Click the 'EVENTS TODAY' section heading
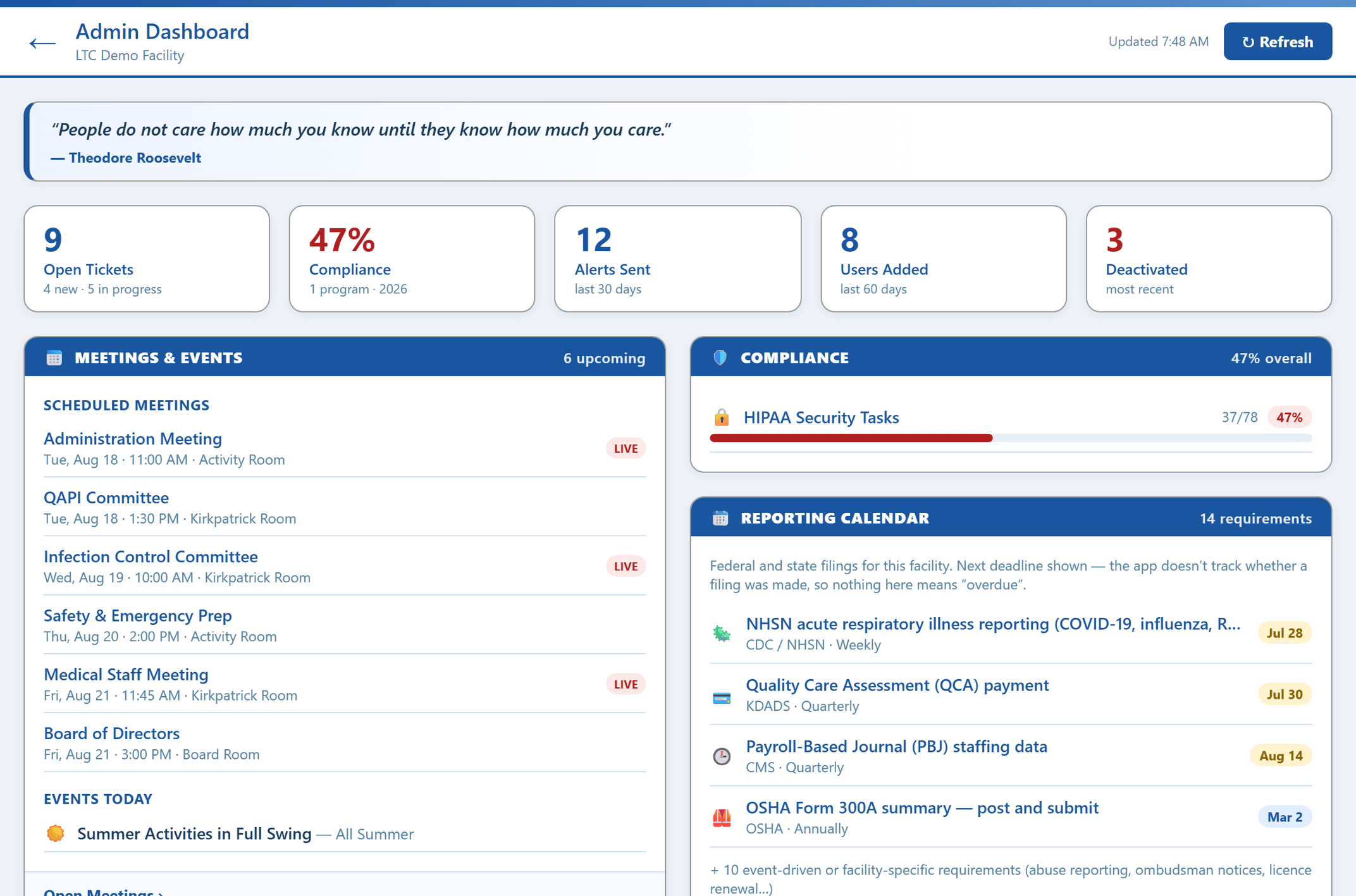The height and width of the screenshot is (896, 1356). coord(98,799)
